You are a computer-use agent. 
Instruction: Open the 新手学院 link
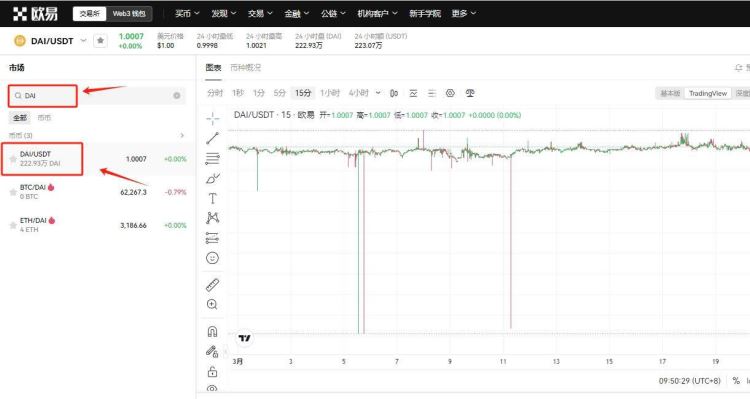(x=425, y=13)
